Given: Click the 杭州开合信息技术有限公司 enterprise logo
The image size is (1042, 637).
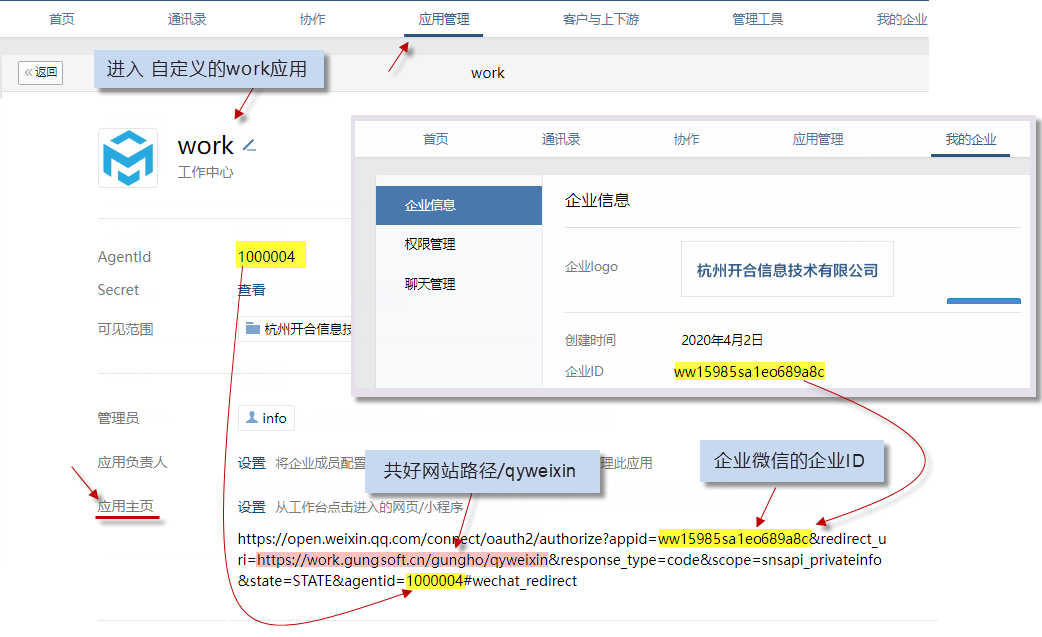Looking at the screenshot, I should tap(787, 269).
